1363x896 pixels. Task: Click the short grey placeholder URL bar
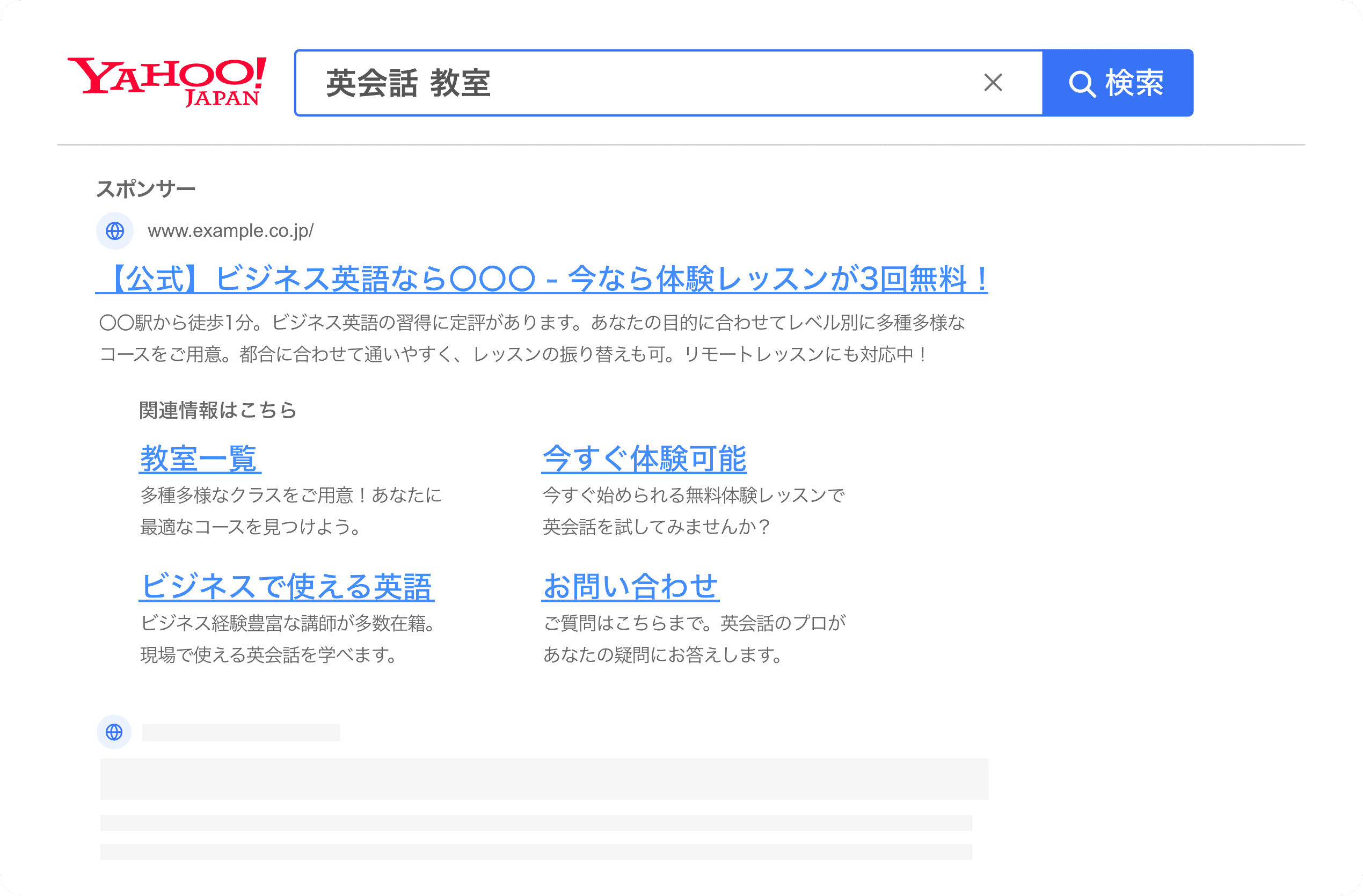coord(240,733)
